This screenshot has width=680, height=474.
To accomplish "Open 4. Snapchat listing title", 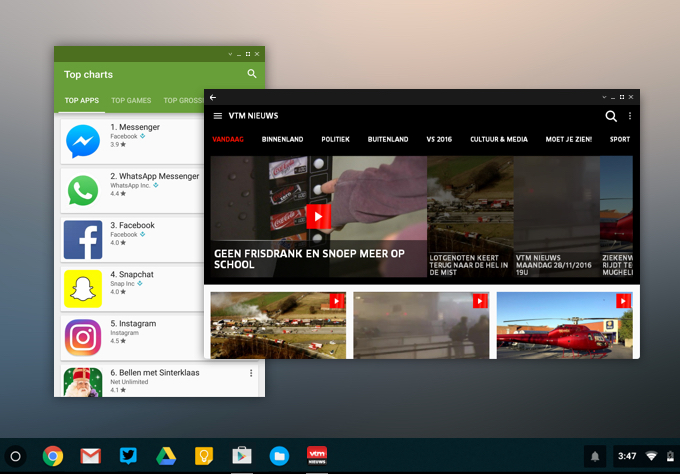I will (x=132, y=274).
